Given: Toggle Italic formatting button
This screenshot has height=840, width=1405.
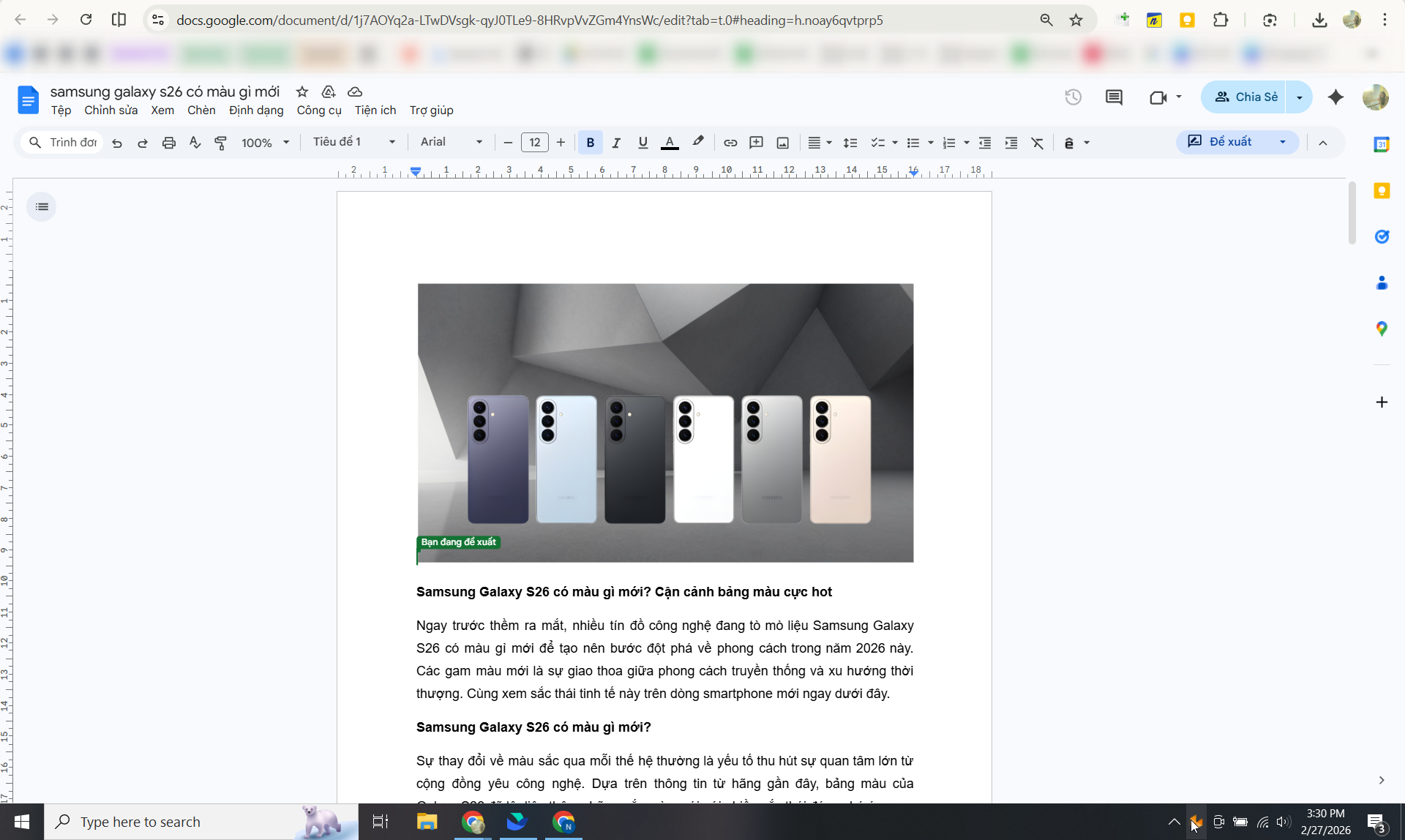Looking at the screenshot, I should (616, 143).
